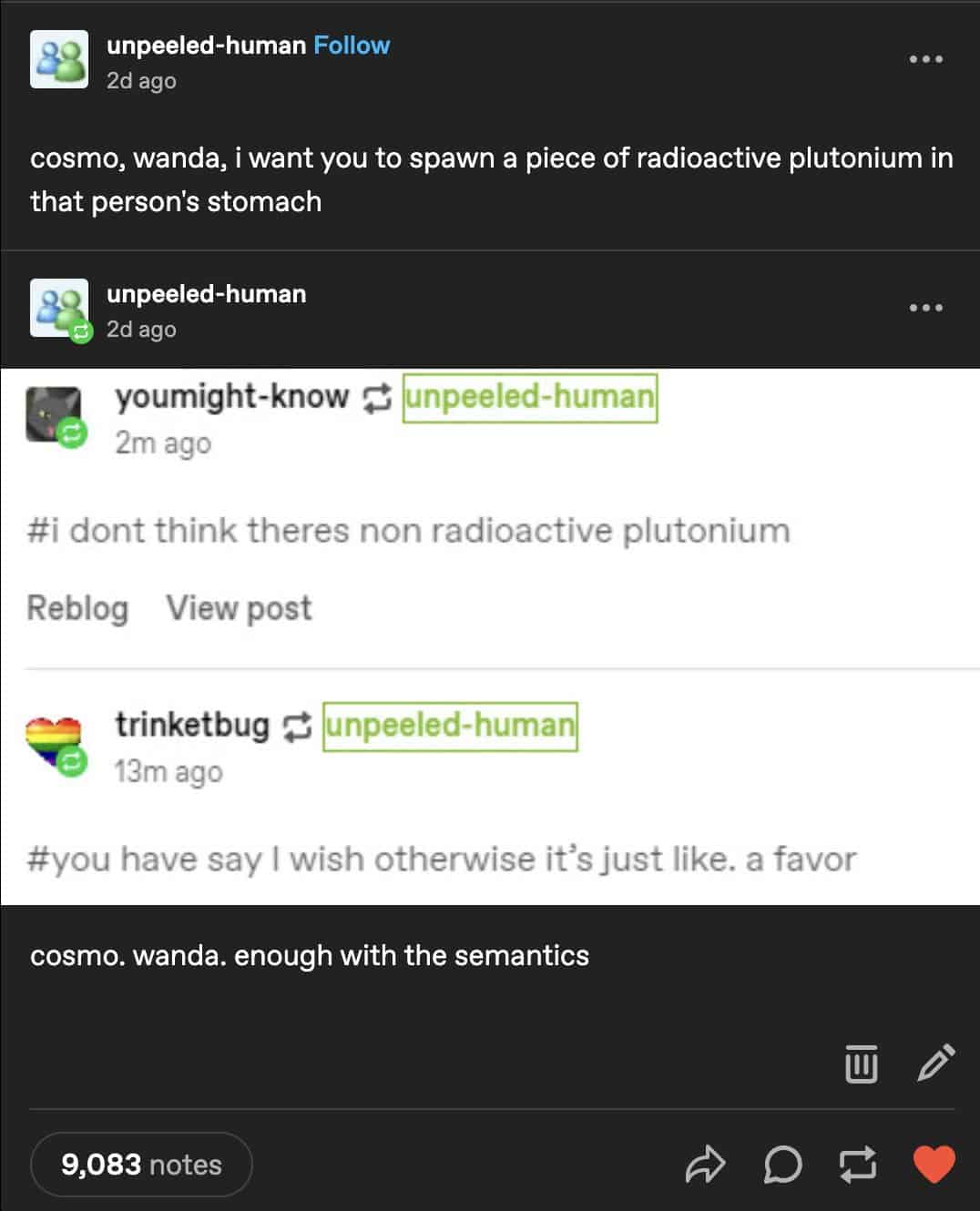The width and height of the screenshot is (980, 1211).
Task: Open trinketbug's reblogged source label
Action: (x=450, y=725)
